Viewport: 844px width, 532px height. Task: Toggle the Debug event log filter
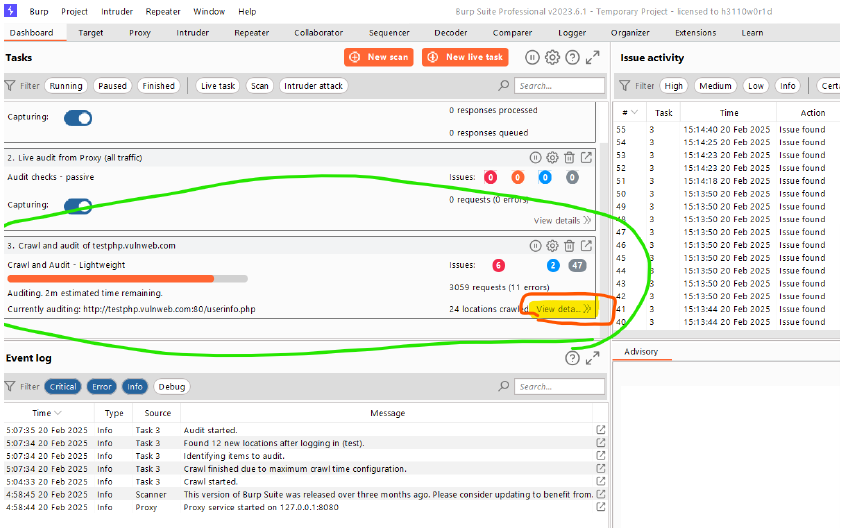pos(172,387)
